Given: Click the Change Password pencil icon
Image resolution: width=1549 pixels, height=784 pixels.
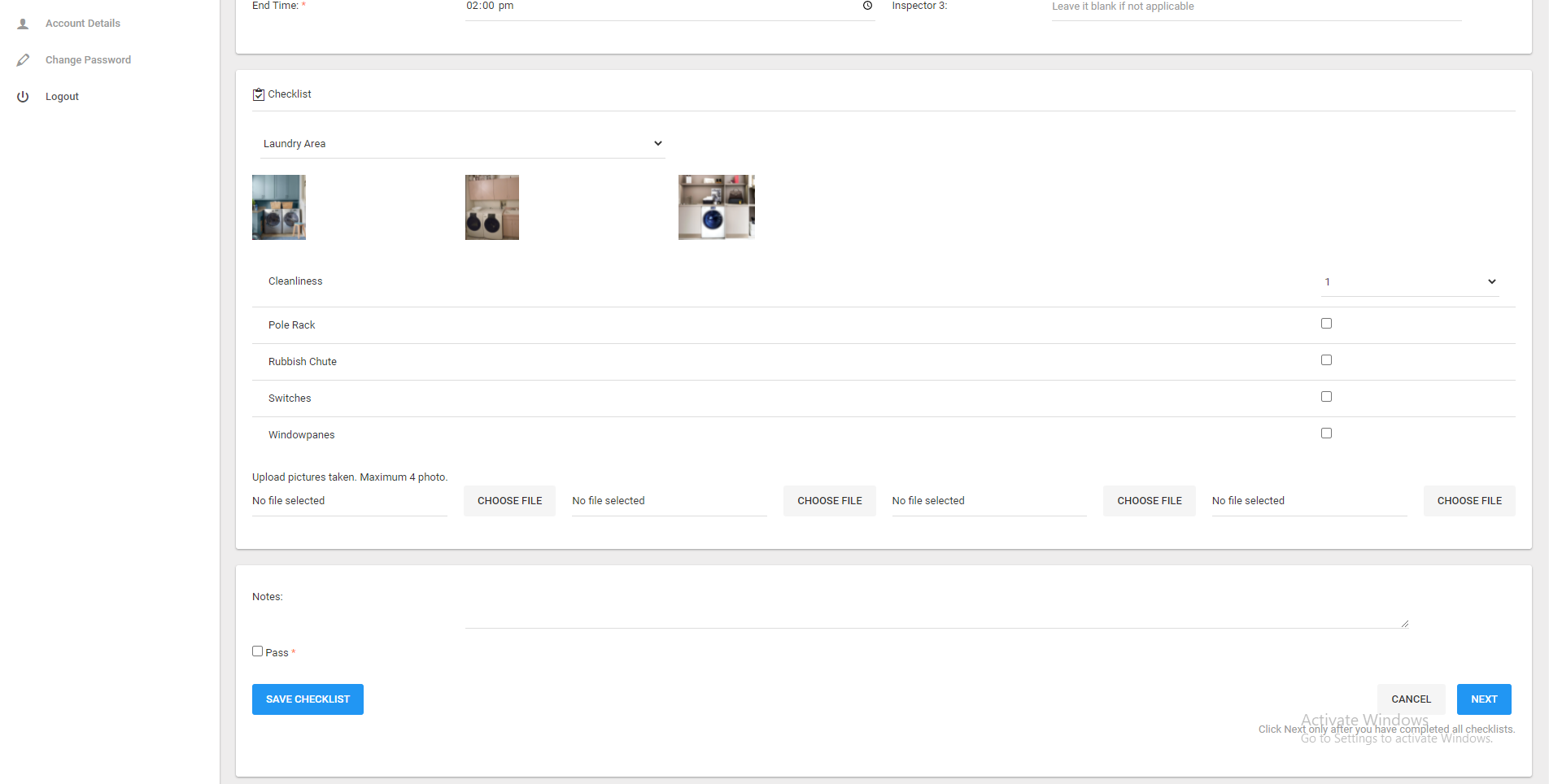Looking at the screenshot, I should click(23, 60).
